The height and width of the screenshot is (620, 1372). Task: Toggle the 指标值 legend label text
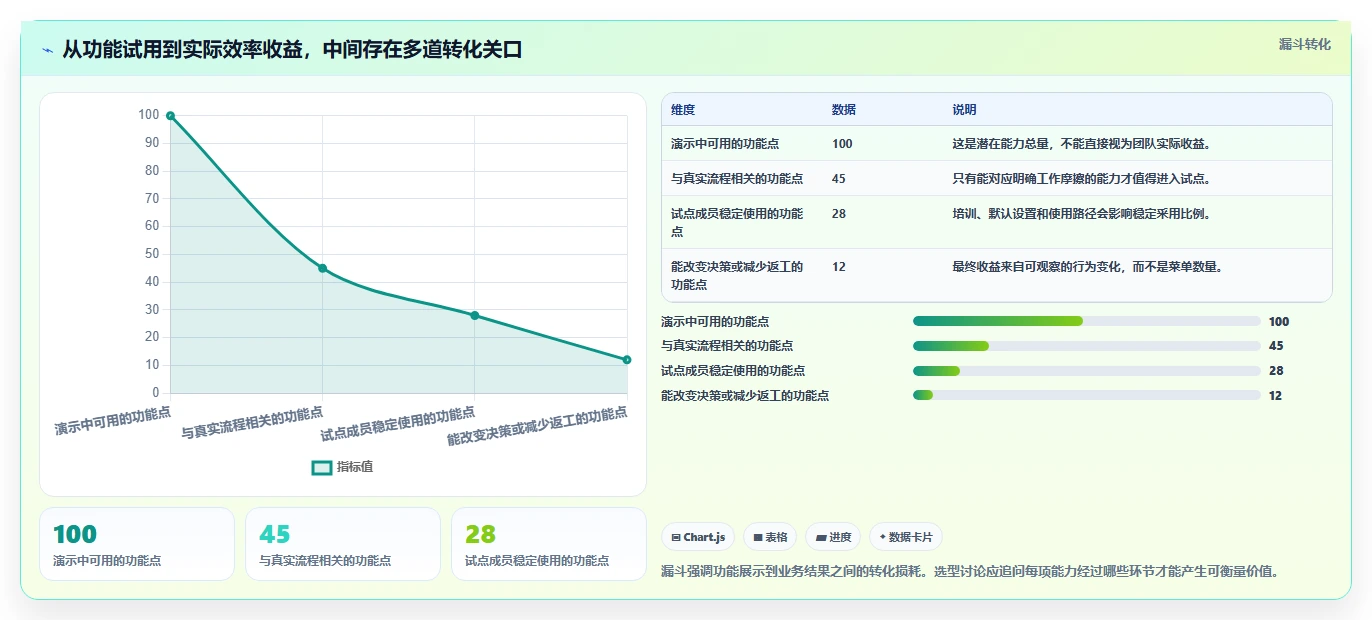[x=355, y=467]
